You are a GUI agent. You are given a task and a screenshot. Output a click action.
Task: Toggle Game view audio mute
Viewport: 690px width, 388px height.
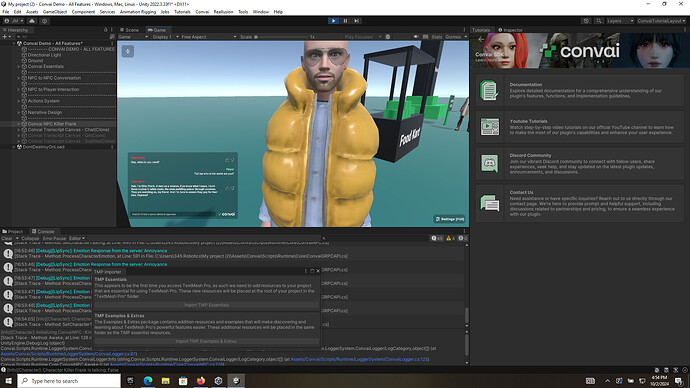pos(416,37)
